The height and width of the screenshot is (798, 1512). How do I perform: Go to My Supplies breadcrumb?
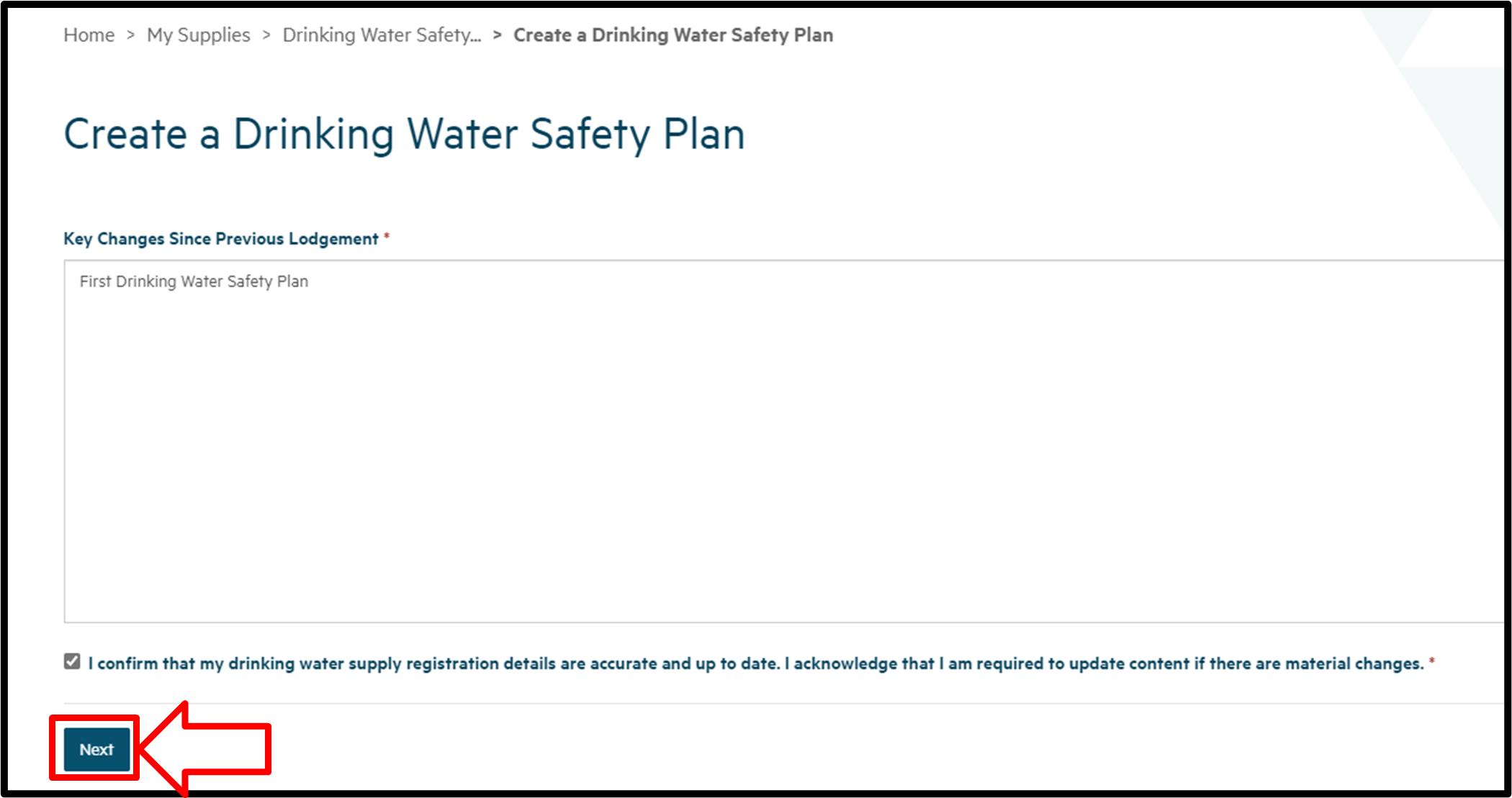pyautogui.click(x=198, y=35)
